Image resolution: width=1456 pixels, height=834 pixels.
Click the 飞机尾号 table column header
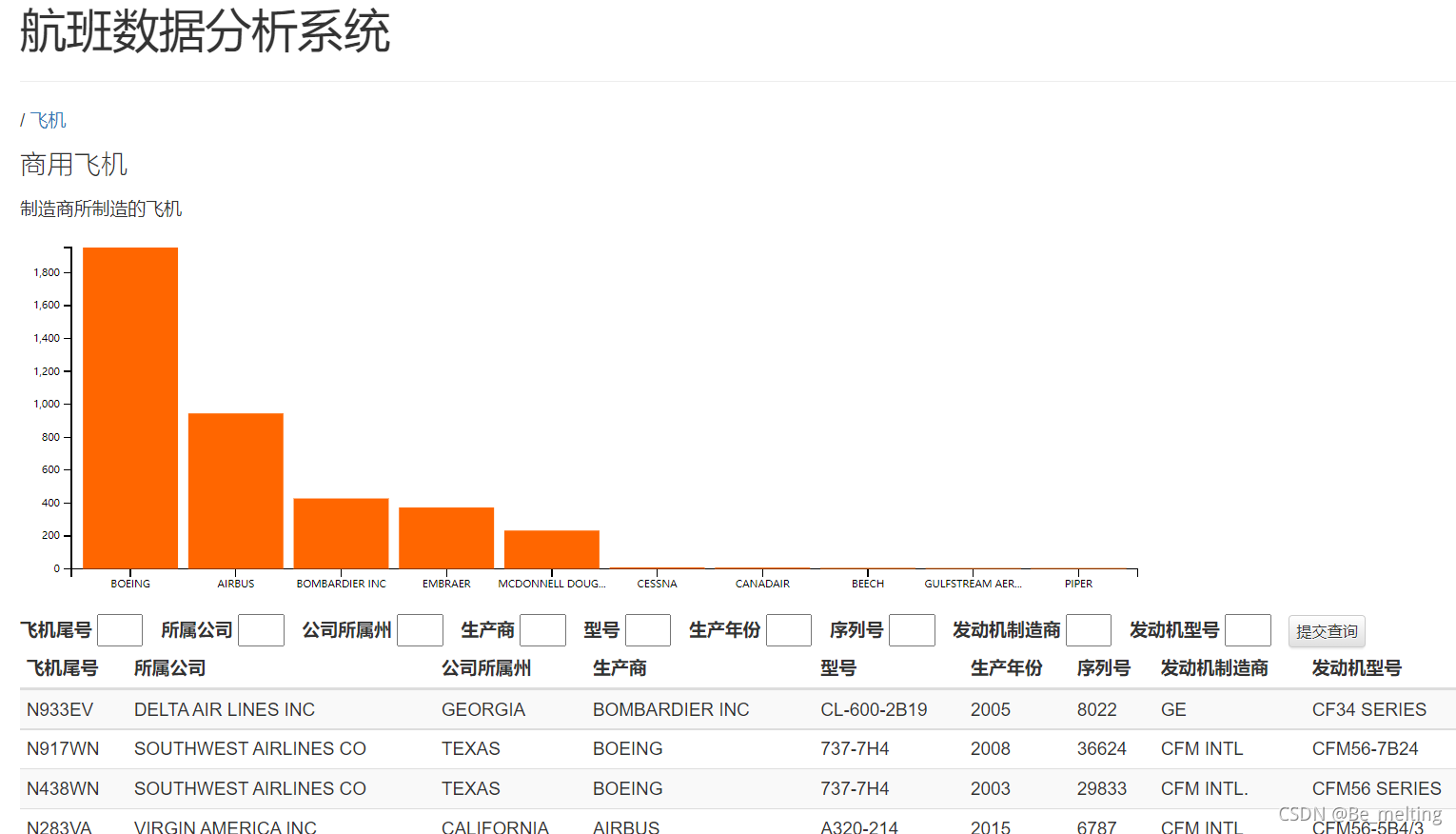(62, 668)
